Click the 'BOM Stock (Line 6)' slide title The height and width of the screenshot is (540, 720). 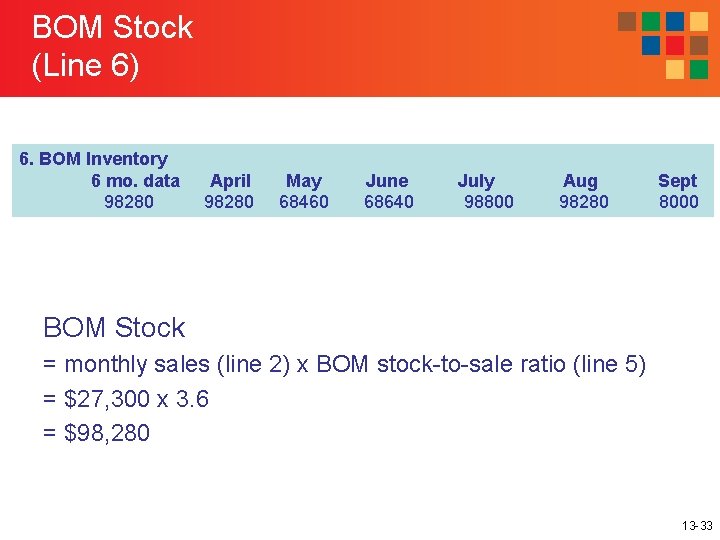(x=112, y=46)
